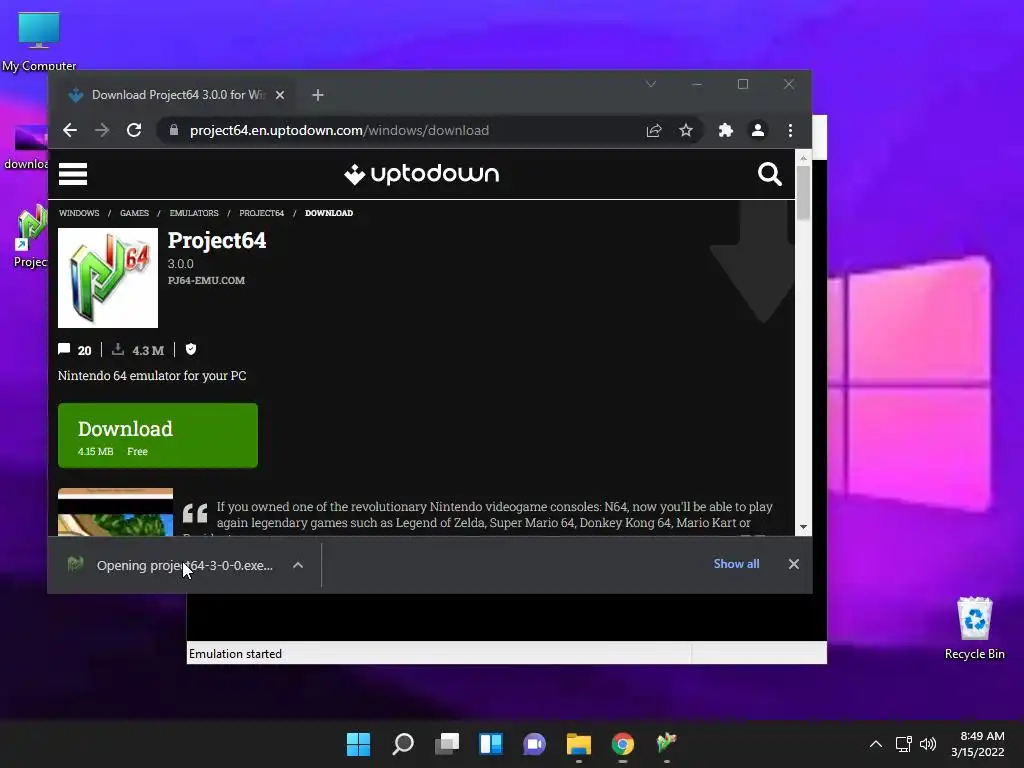Click the Uptodown logo
1024x768 pixels.
click(x=421, y=174)
